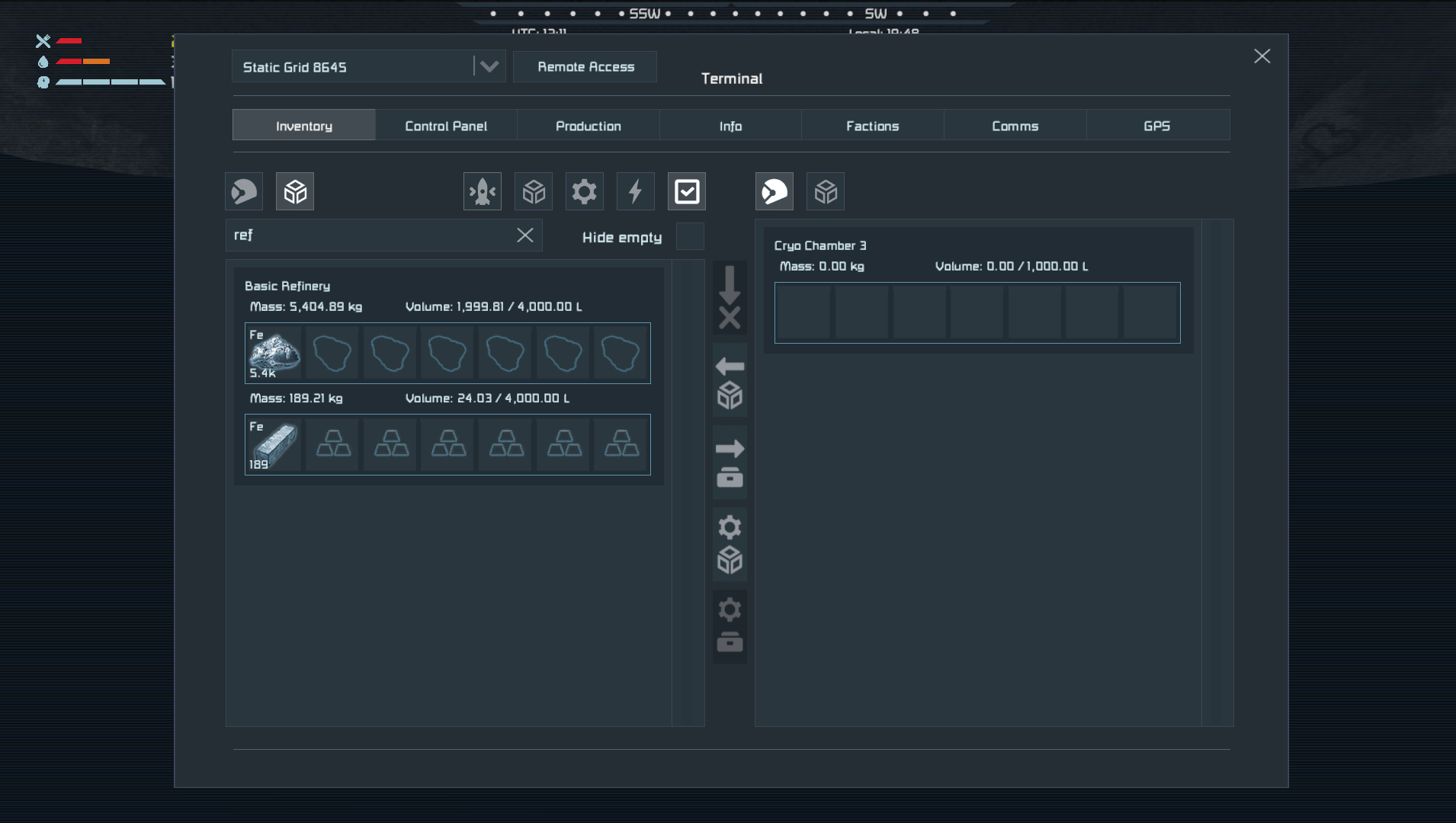Select right-side grid inventories cube icon

coord(826,191)
